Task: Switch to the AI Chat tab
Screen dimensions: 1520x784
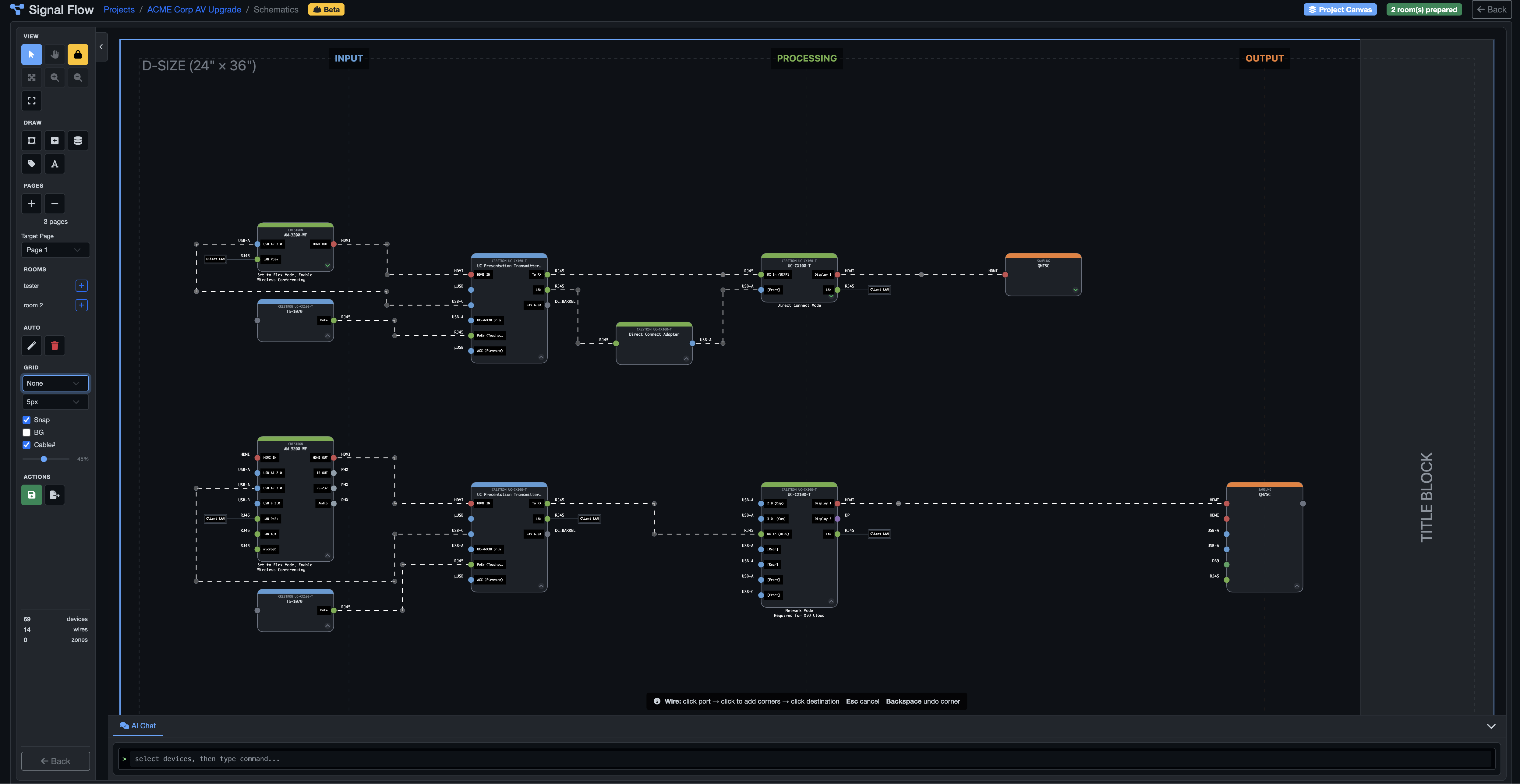Action: click(x=138, y=726)
